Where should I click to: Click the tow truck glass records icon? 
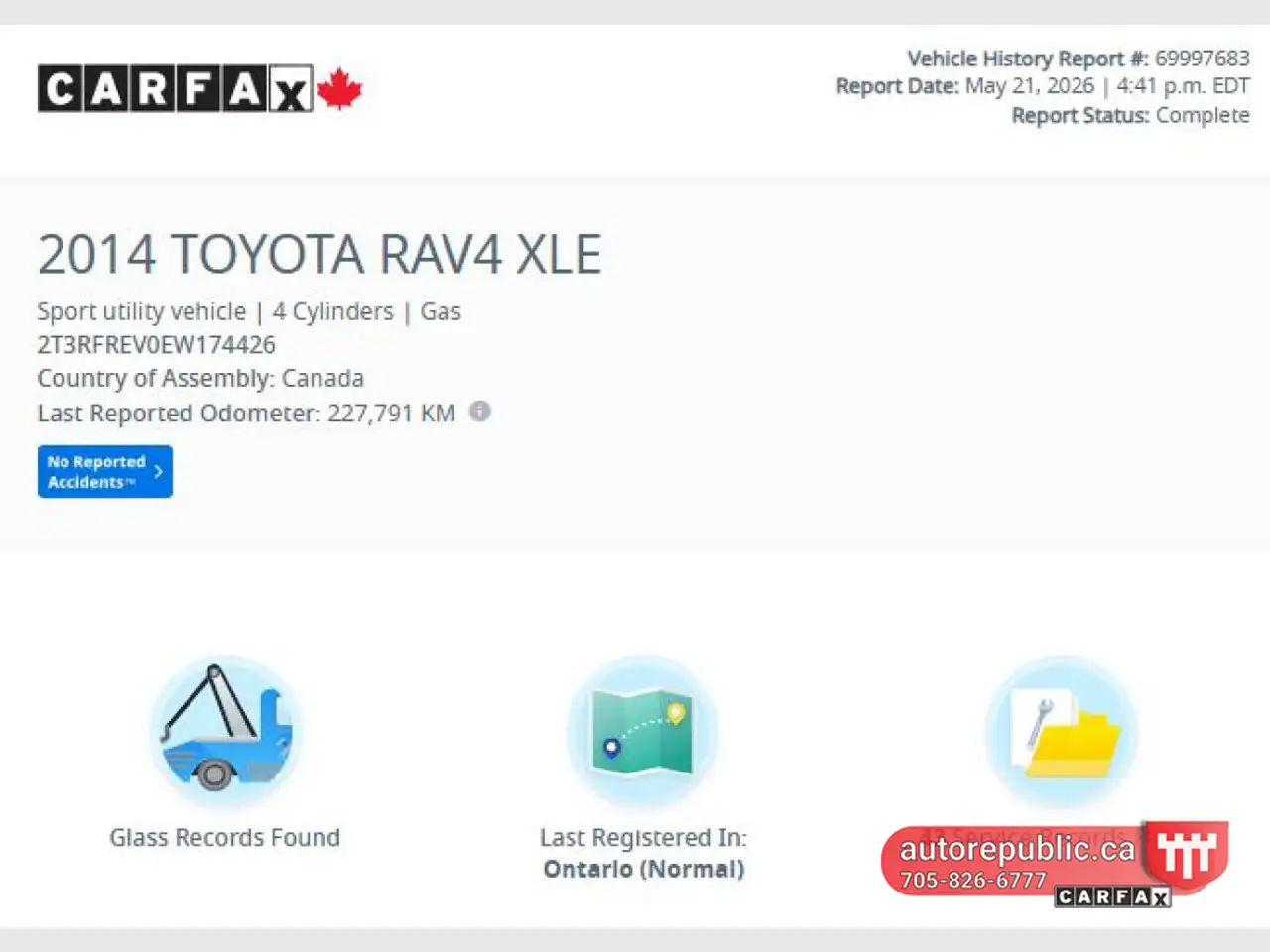click(225, 732)
